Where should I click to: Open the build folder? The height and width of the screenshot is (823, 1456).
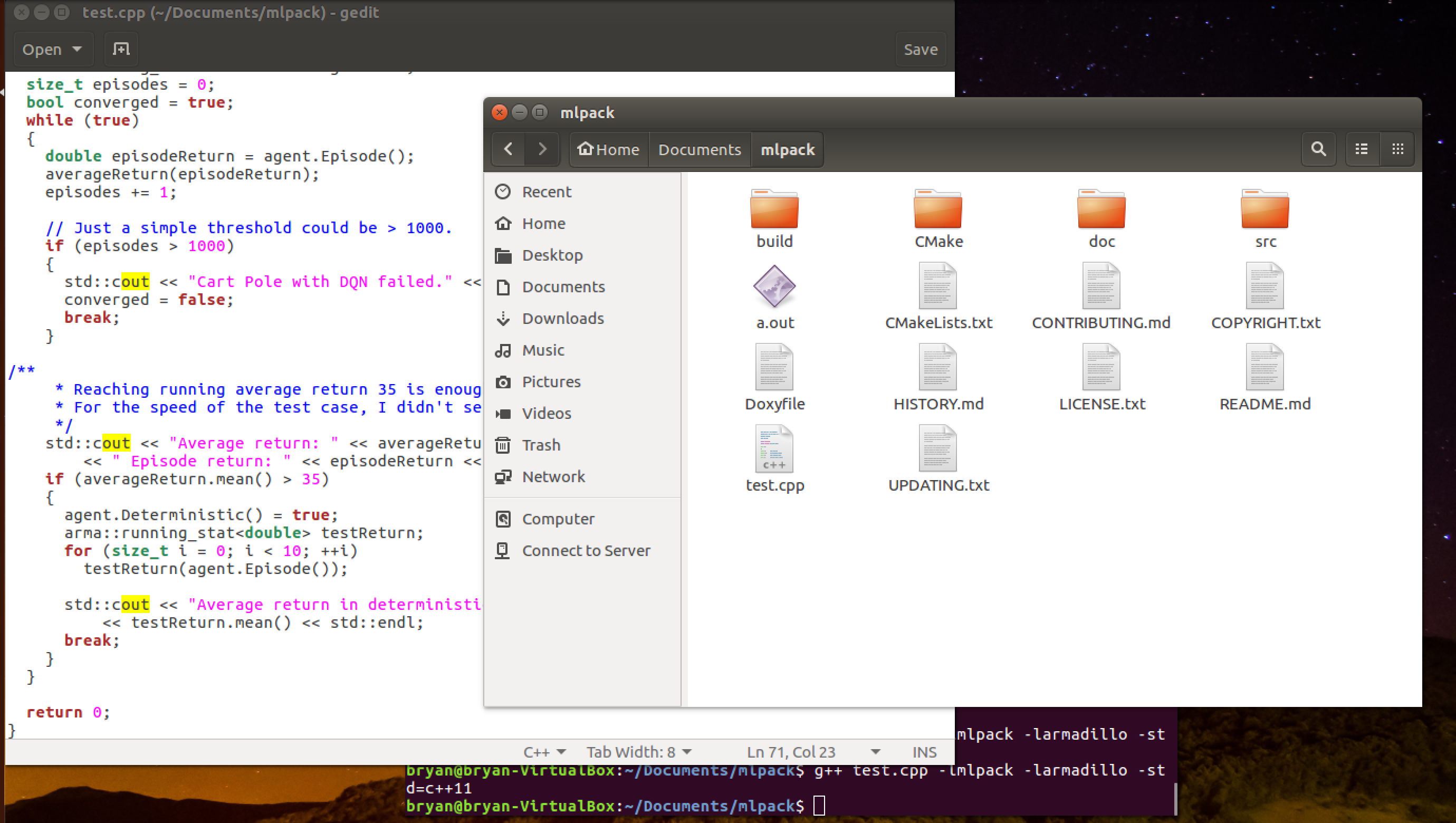click(x=774, y=217)
